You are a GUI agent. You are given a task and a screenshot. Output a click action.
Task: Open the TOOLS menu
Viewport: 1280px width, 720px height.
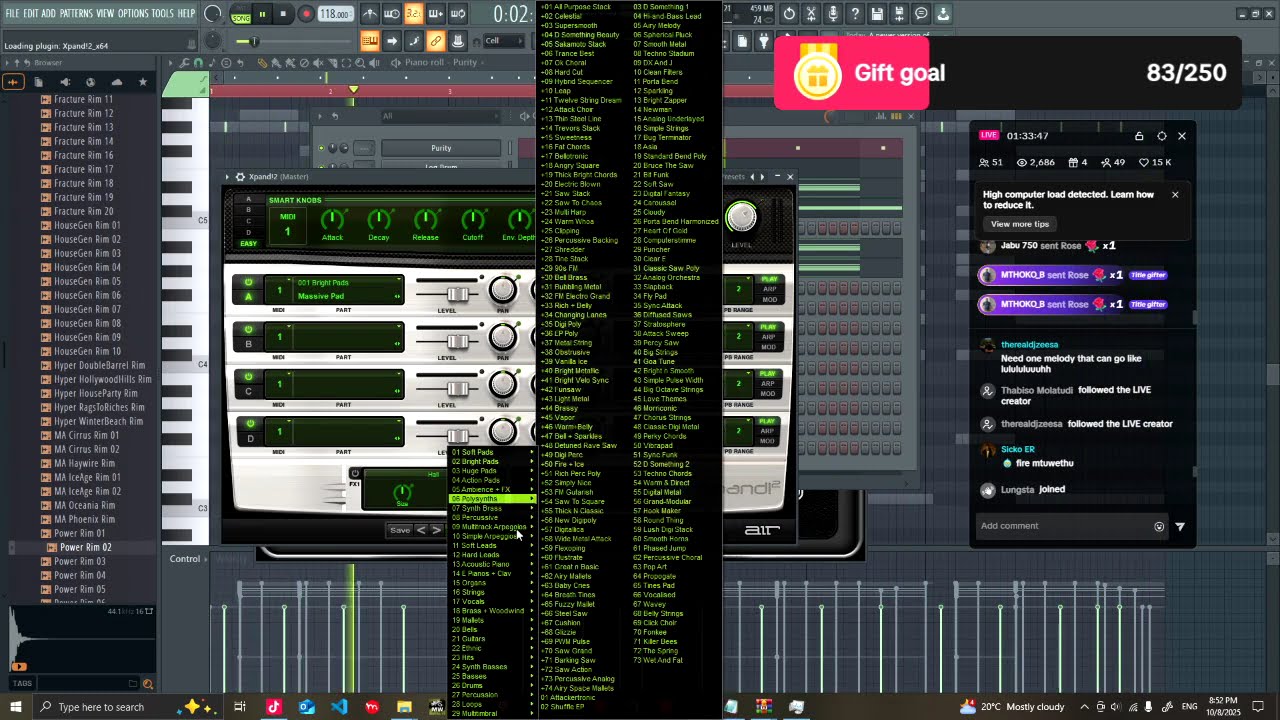(163, 14)
